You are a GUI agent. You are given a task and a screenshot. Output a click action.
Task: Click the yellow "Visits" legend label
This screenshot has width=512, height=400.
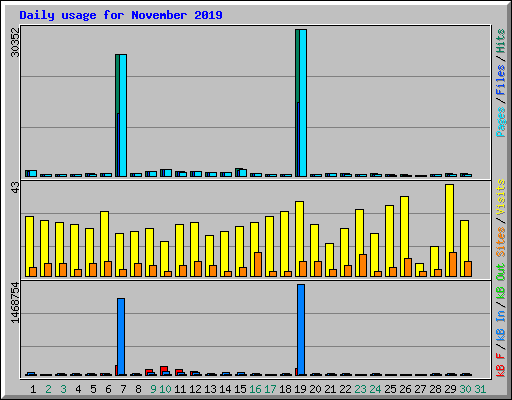tap(501, 197)
